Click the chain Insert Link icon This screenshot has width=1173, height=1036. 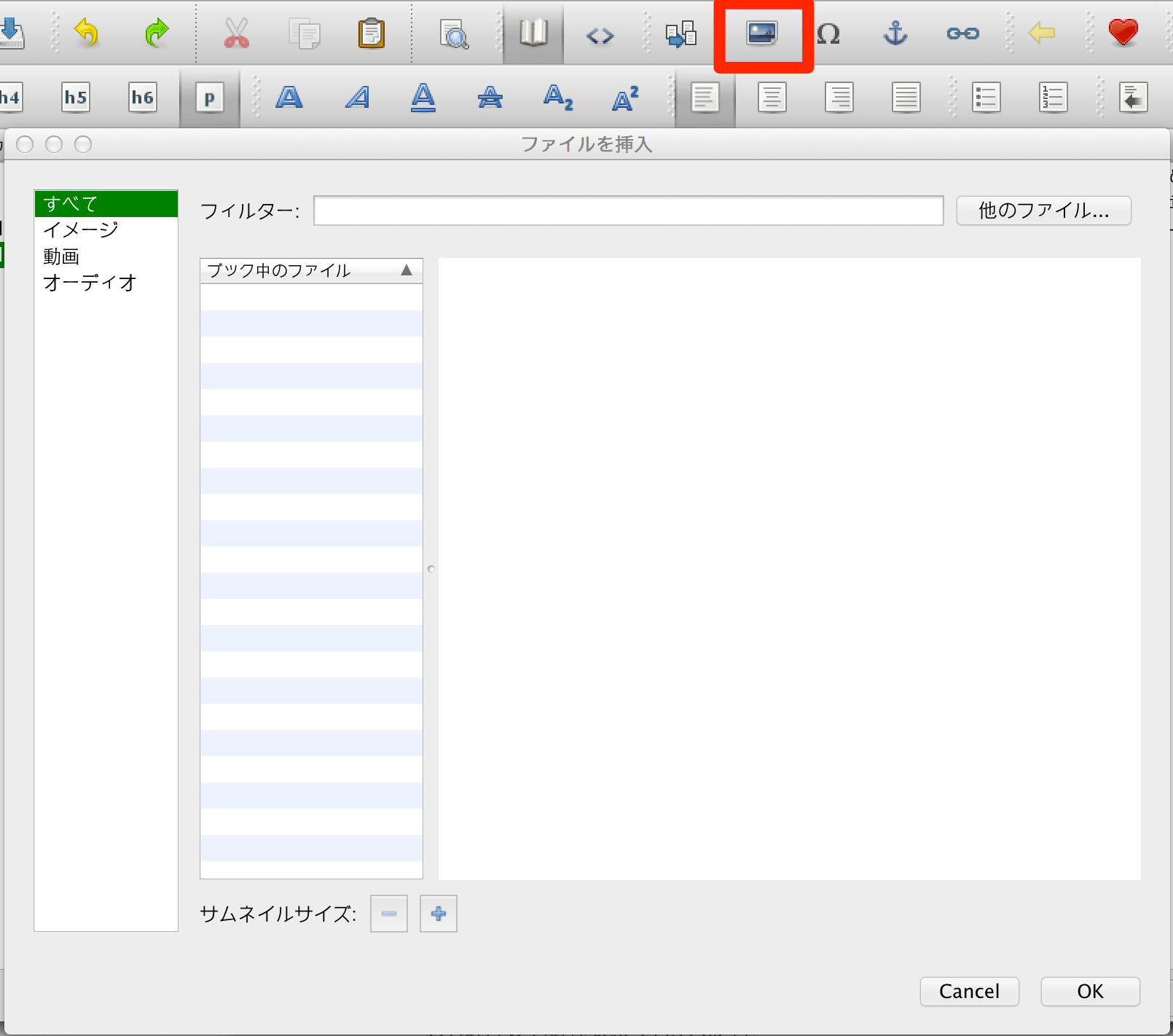click(962, 34)
